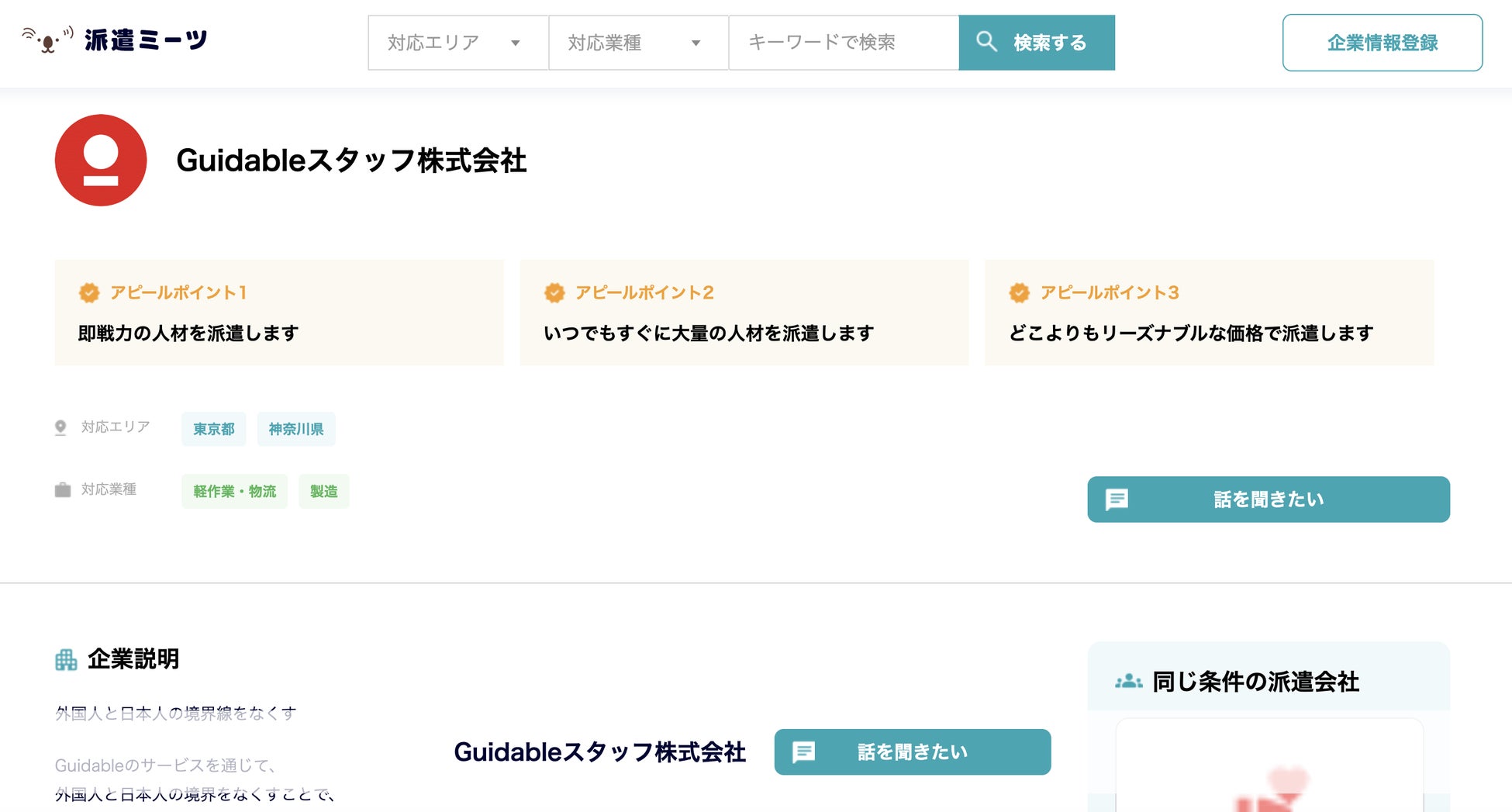Click the badge icon beside アピールポイント3

tap(1020, 292)
